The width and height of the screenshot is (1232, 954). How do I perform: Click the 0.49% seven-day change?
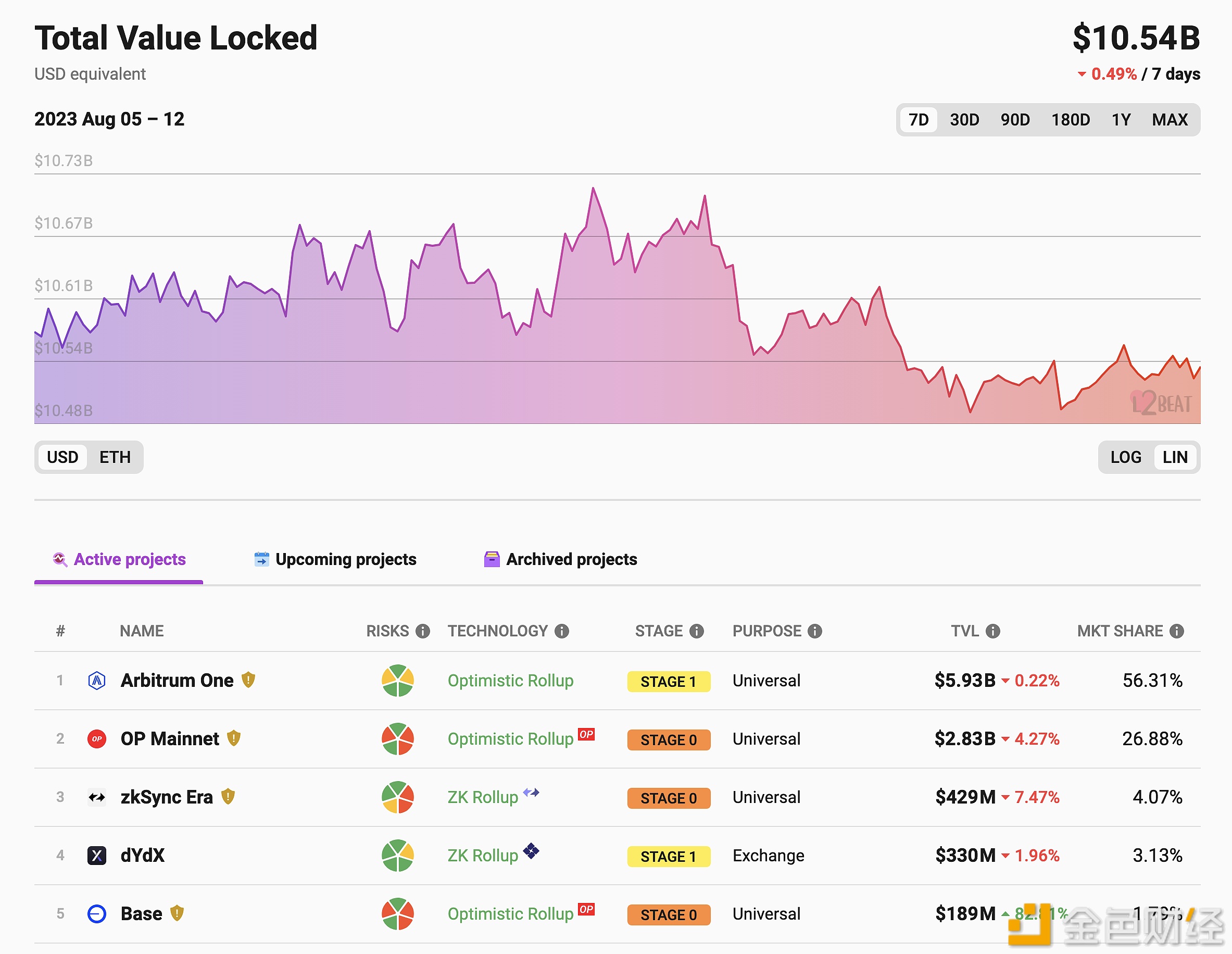click(x=1113, y=74)
